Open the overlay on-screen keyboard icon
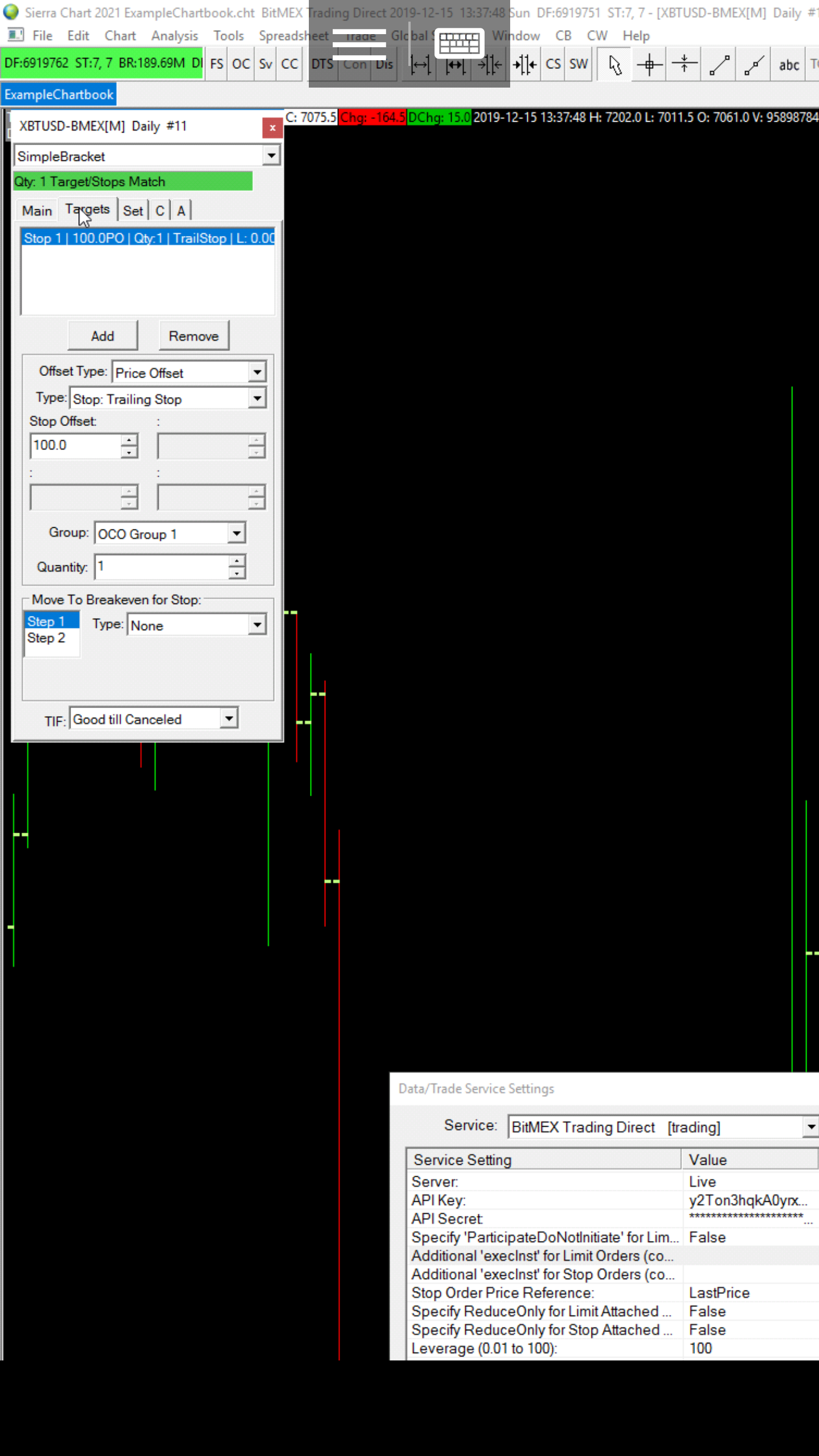Viewport: 819px width, 1456px height. click(x=459, y=43)
